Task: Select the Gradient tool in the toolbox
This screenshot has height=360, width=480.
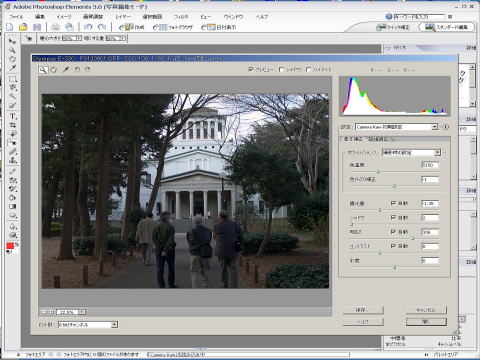Action: pos(12,207)
